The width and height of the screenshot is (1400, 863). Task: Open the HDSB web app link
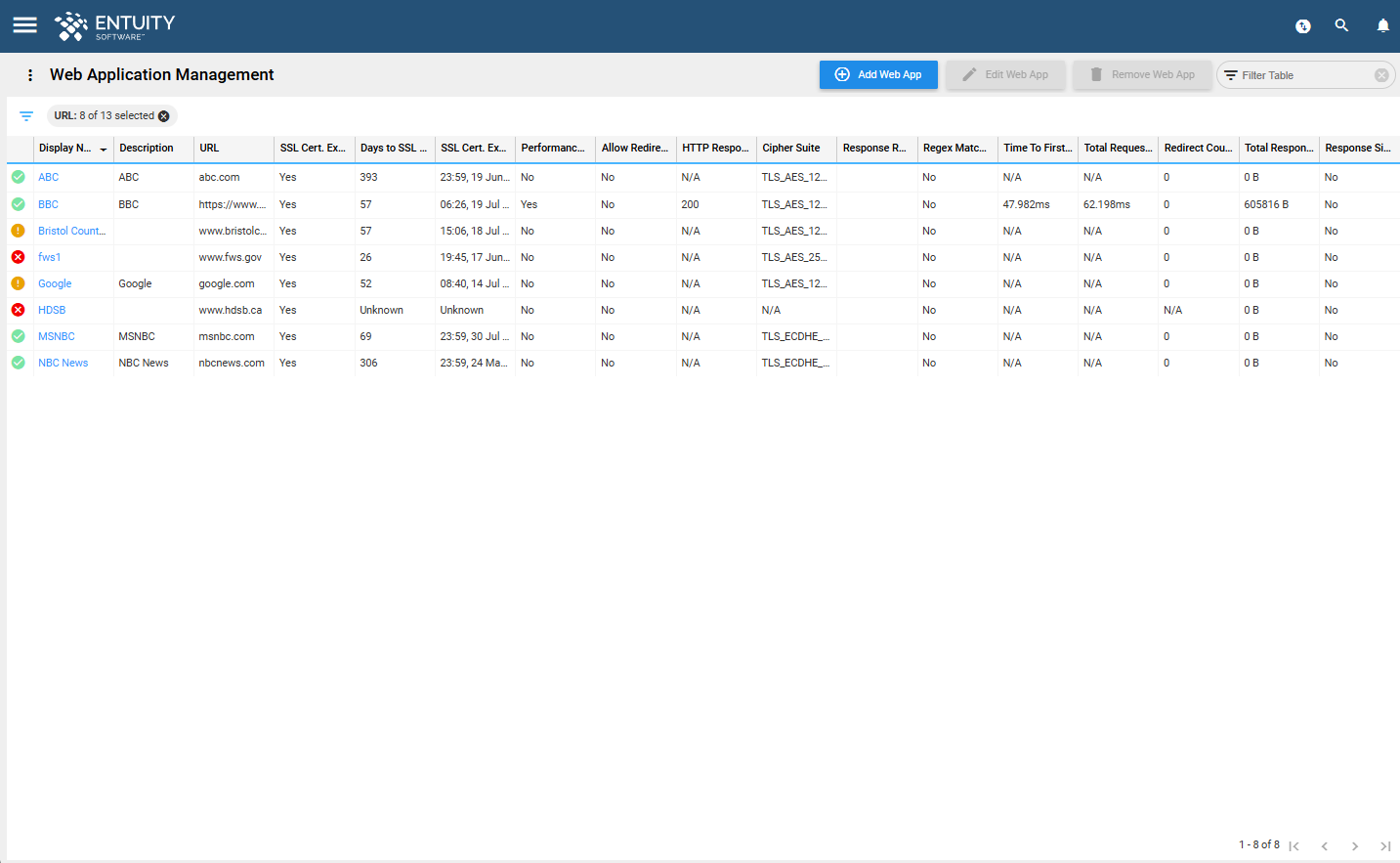click(x=52, y=311)
